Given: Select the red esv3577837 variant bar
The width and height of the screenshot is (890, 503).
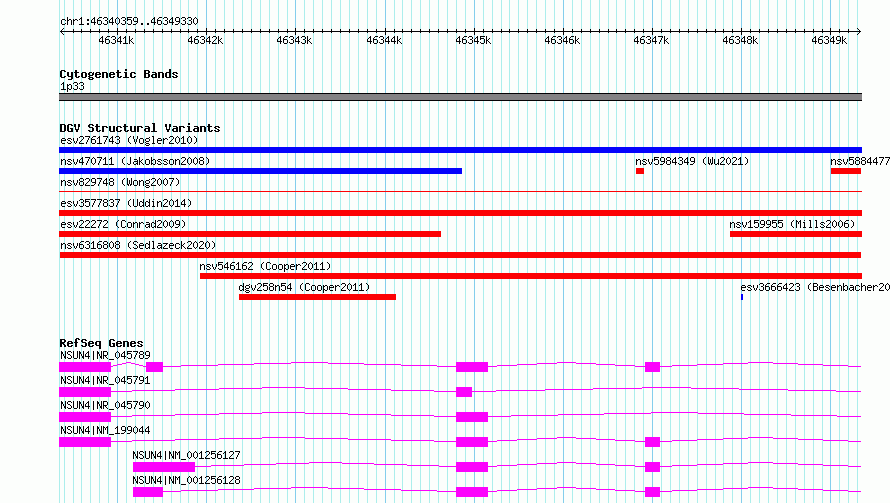Looking at the screenshot, I should tap(460, 213).
